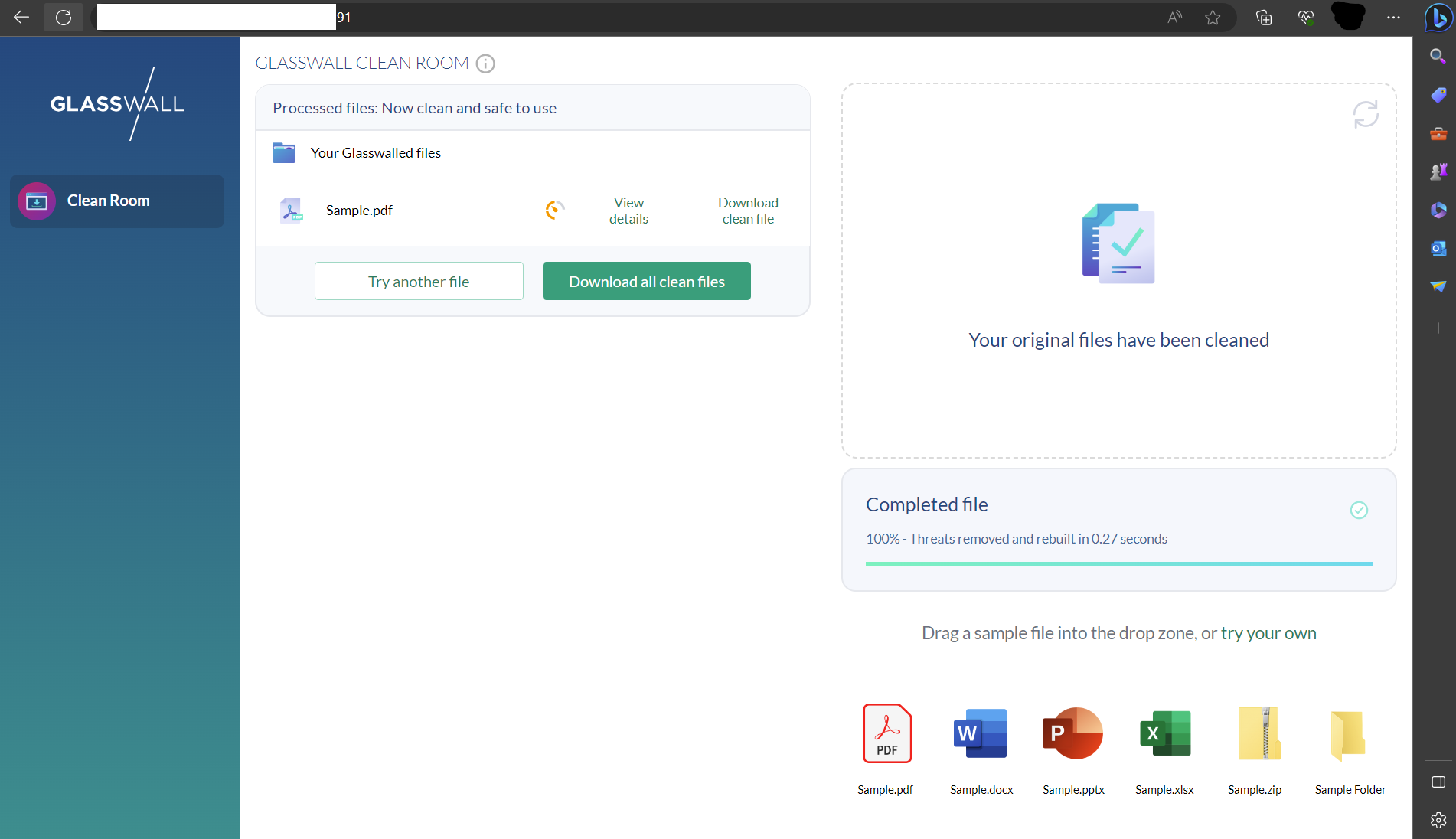Image resolution: width=1456 pixels, height=839 pixels.
Task: Click the orange processing status circle for Sample.pdf
Action: pyautogui.click(x=553, y=210)
